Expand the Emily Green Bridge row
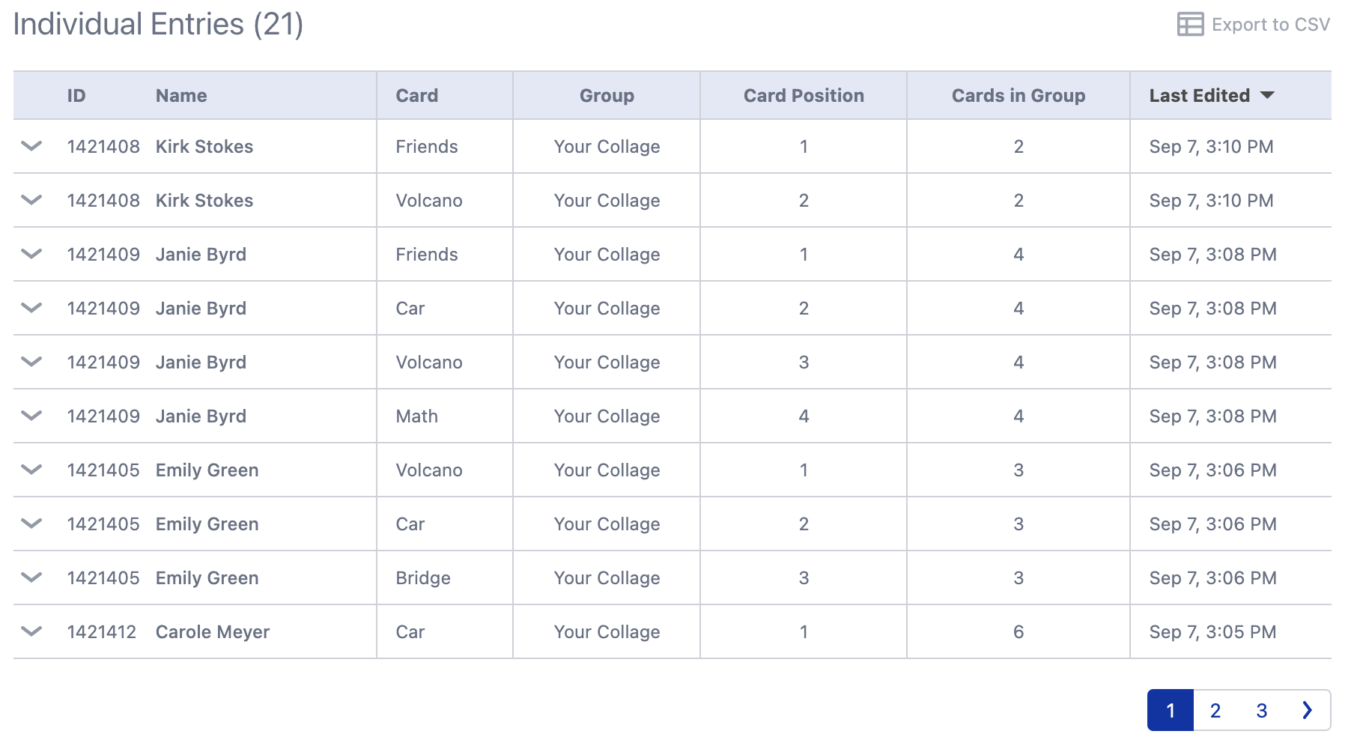This screenshot has width=1360, height=740. click(x=32, y=578)
